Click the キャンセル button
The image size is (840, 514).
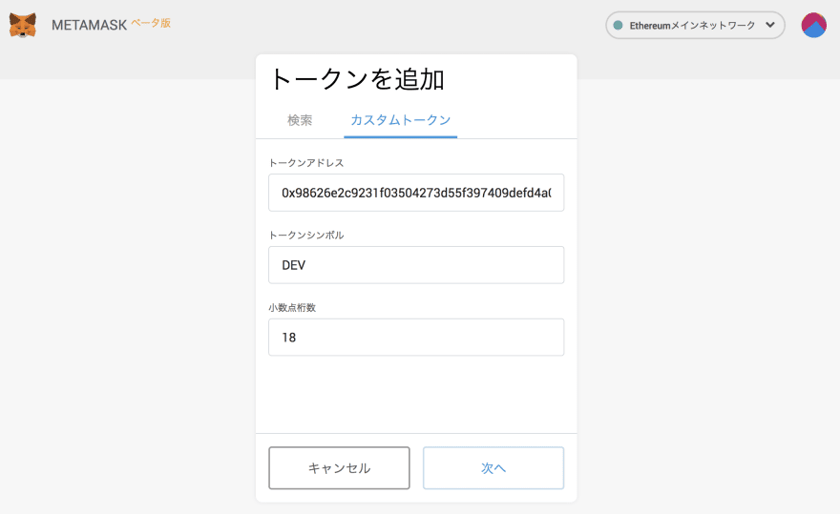click(339, 468)
